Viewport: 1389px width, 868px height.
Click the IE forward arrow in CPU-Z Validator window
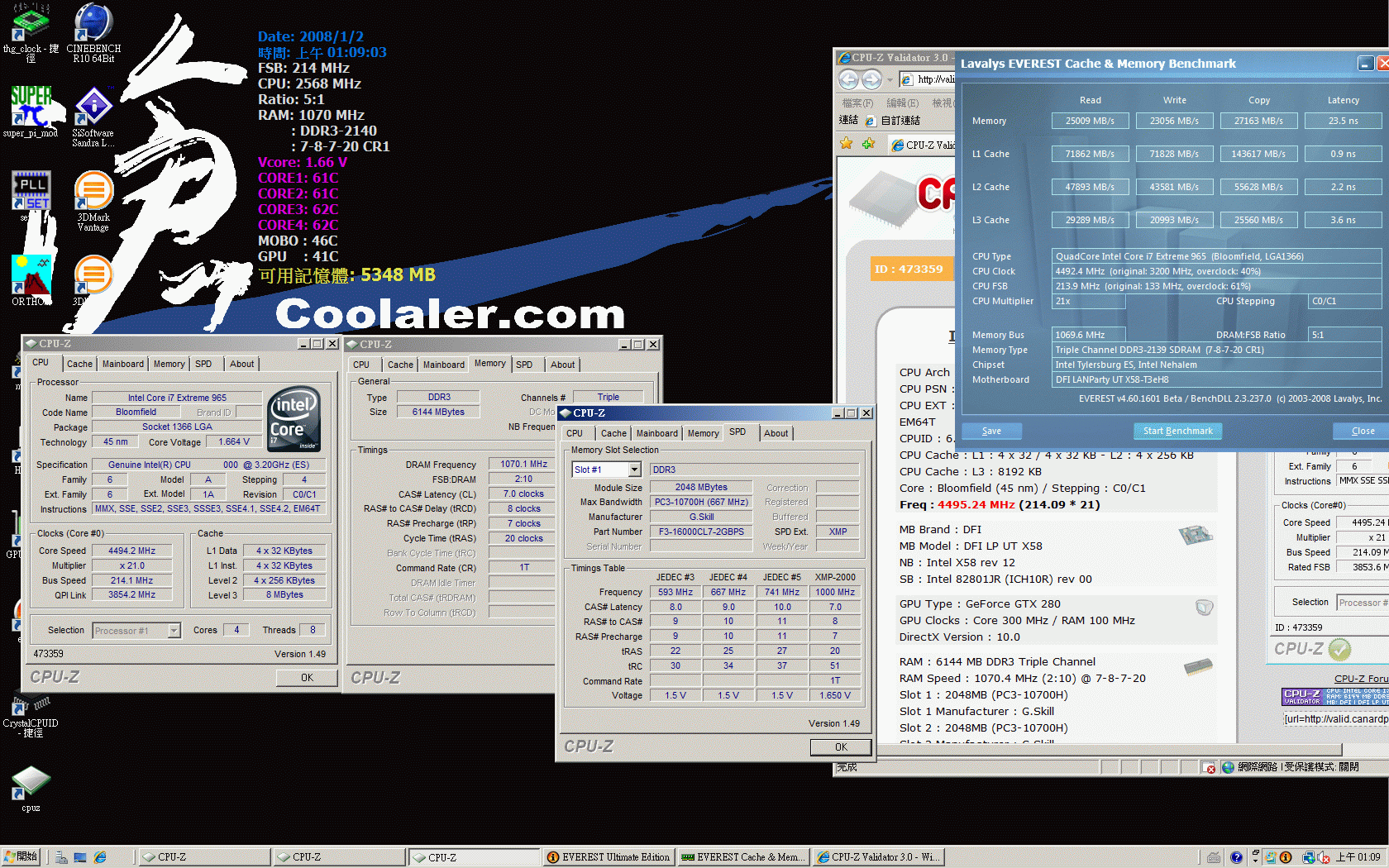click(871, 79)
